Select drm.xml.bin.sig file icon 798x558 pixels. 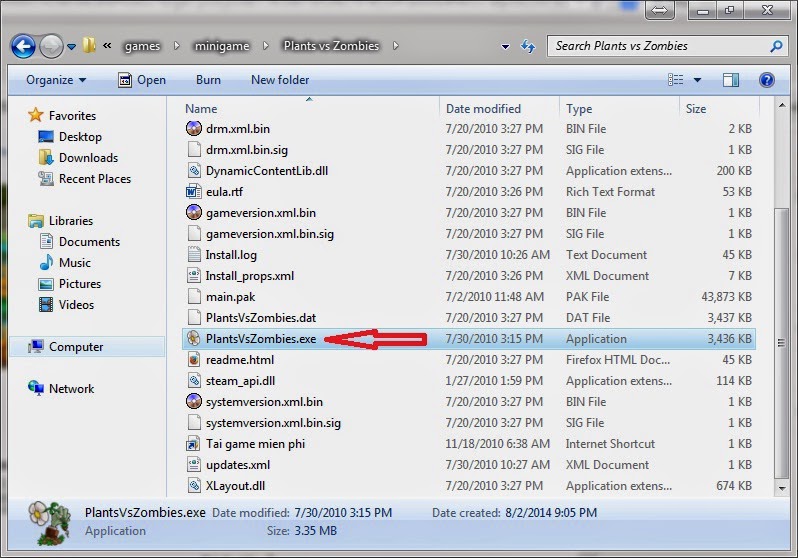pyautogui.click(x=194, y=149)
